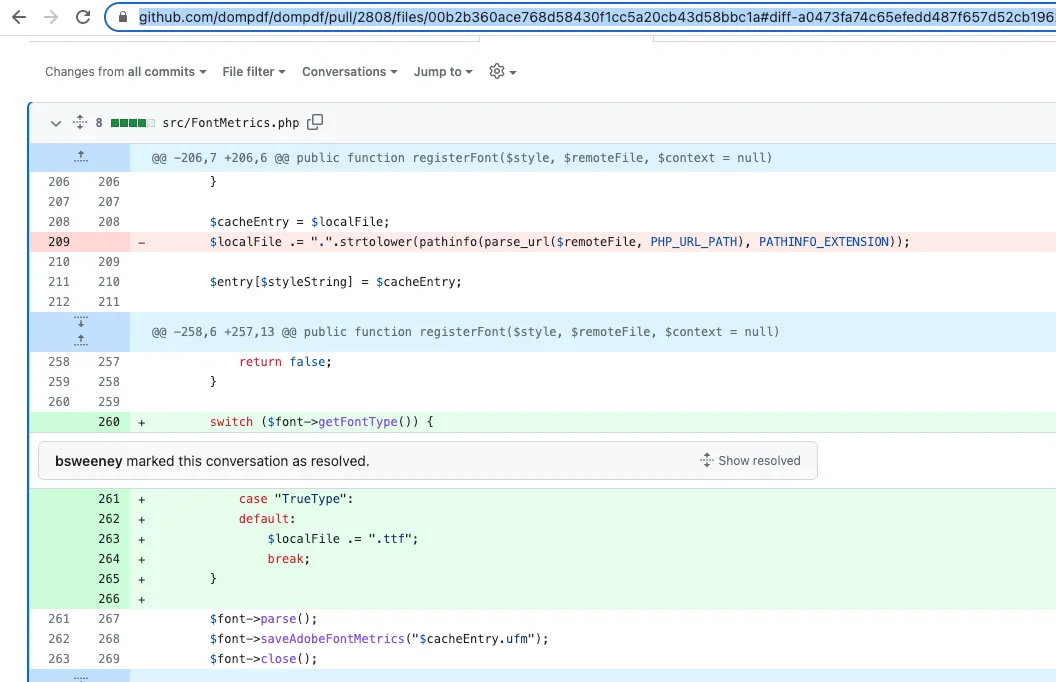The image size is (1056, 682).
Task: Open the 'Changes from all commits' dropdown
Action: click(126, 72)
